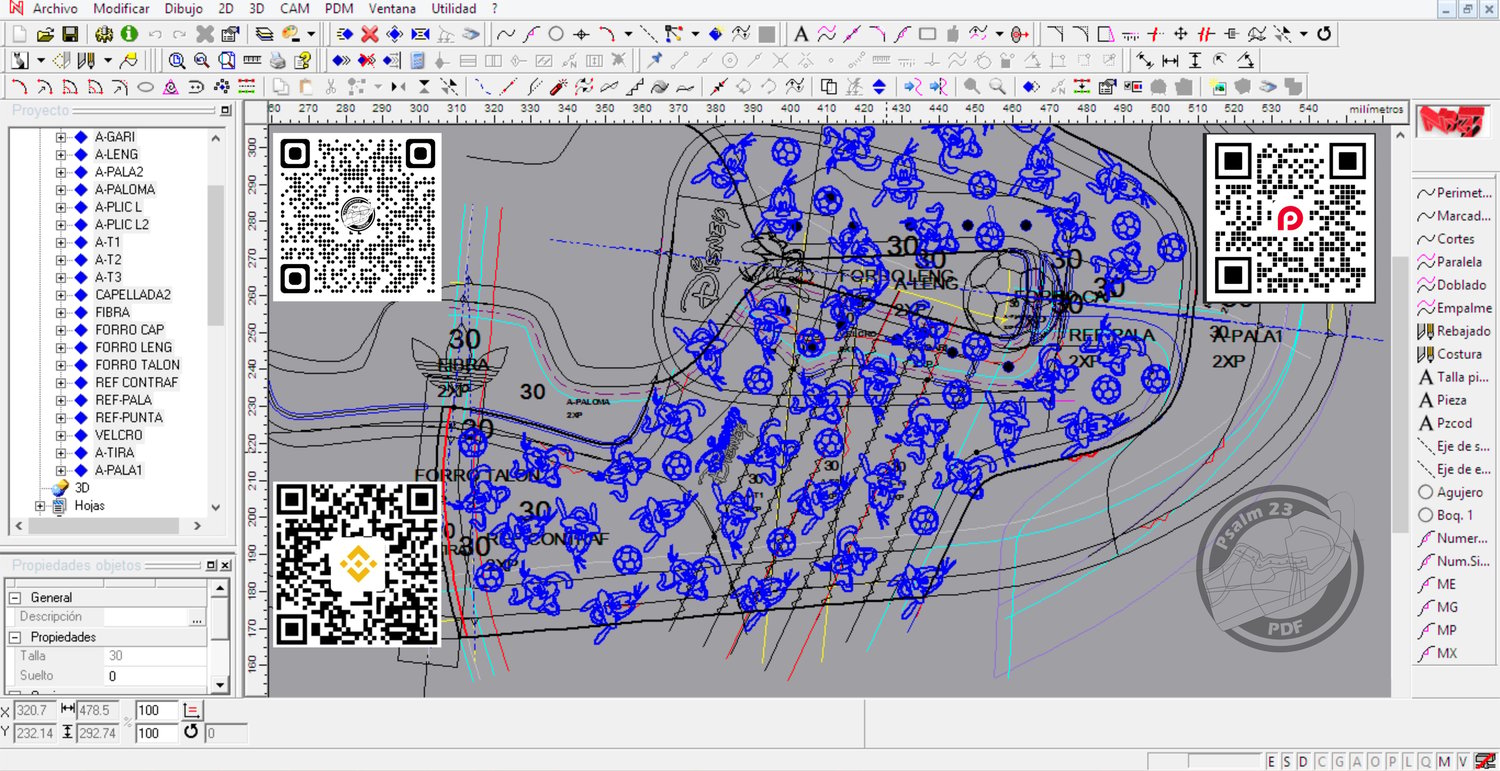1500x771 pixels.
Task: Expand the FIBRA tree node
Action: pyautogui.click(x=61, y=313)
